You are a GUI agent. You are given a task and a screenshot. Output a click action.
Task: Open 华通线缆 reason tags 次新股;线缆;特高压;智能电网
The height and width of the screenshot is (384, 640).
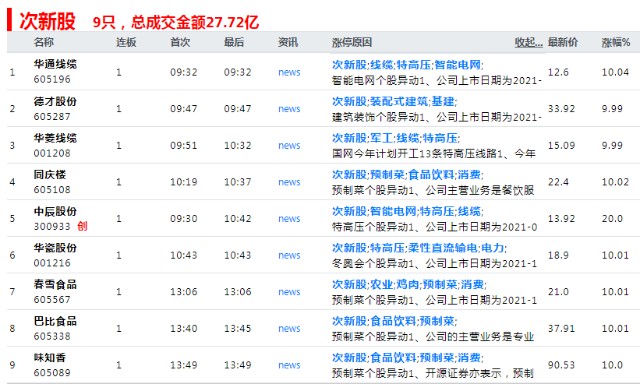(x=407, y=64)
